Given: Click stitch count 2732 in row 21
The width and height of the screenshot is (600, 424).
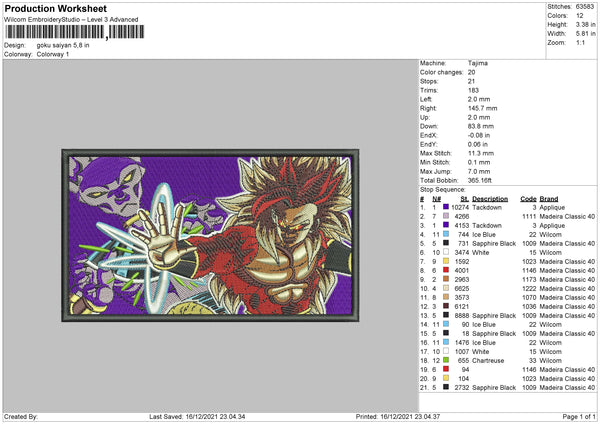Looking at the screenshot, I should point(462,388).
